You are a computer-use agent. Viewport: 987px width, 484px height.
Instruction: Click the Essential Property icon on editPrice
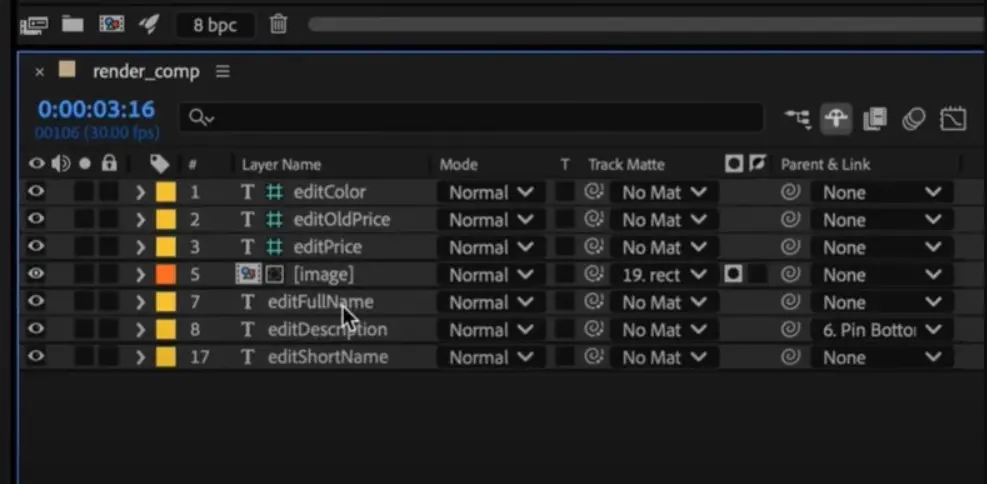[x=274, y=247]
